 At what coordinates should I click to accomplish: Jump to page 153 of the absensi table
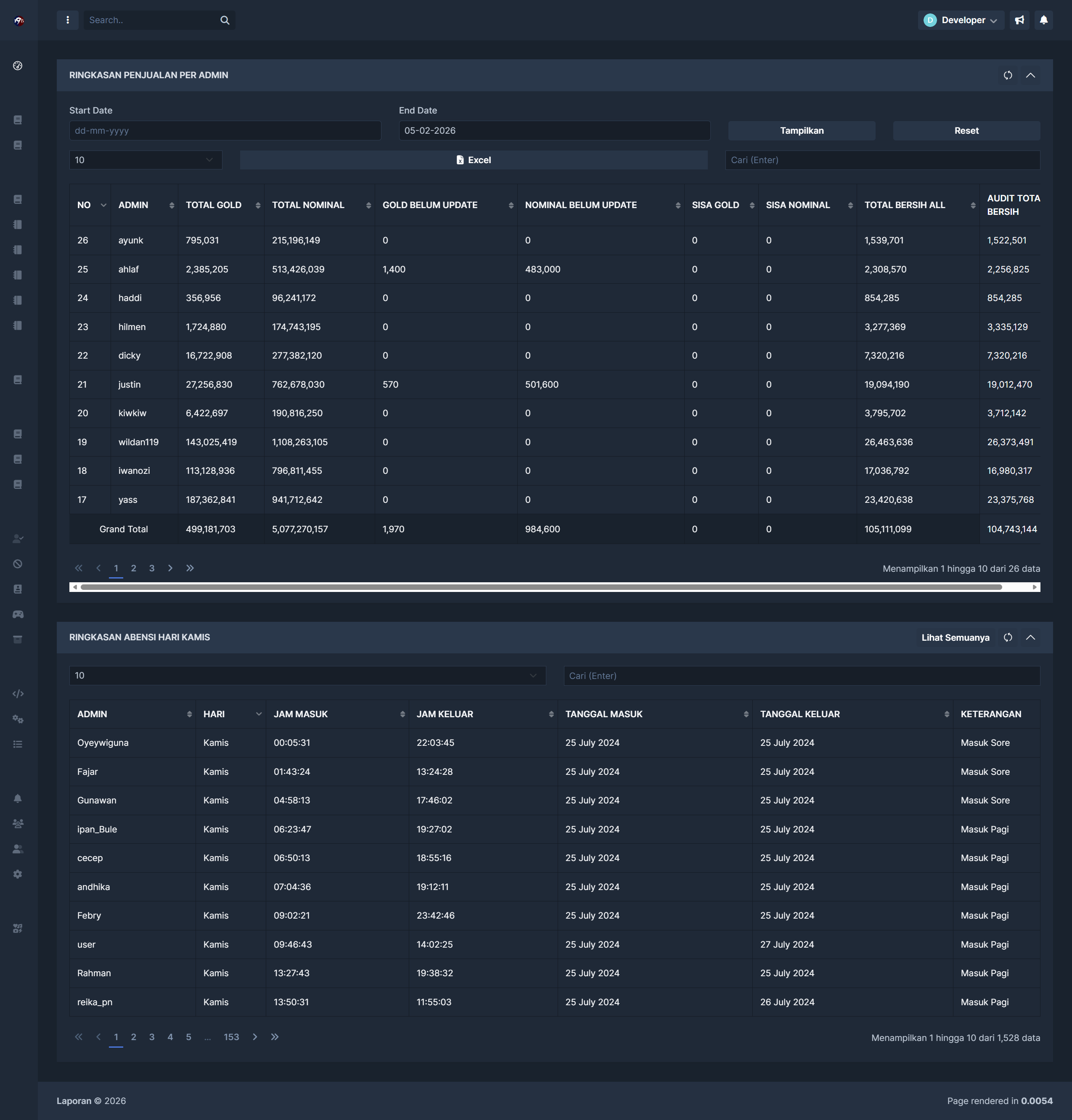coord(231,1037)
